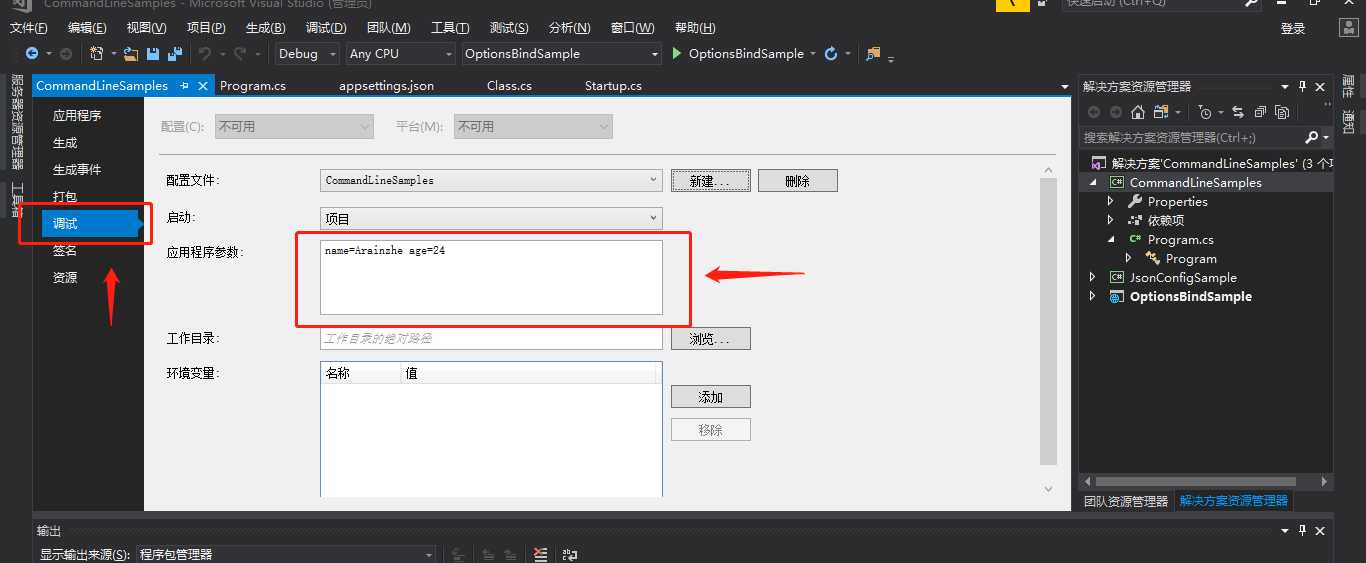Switch to the Startup.cs tab
The image size is (1366, 563).
tap(613, 86)
